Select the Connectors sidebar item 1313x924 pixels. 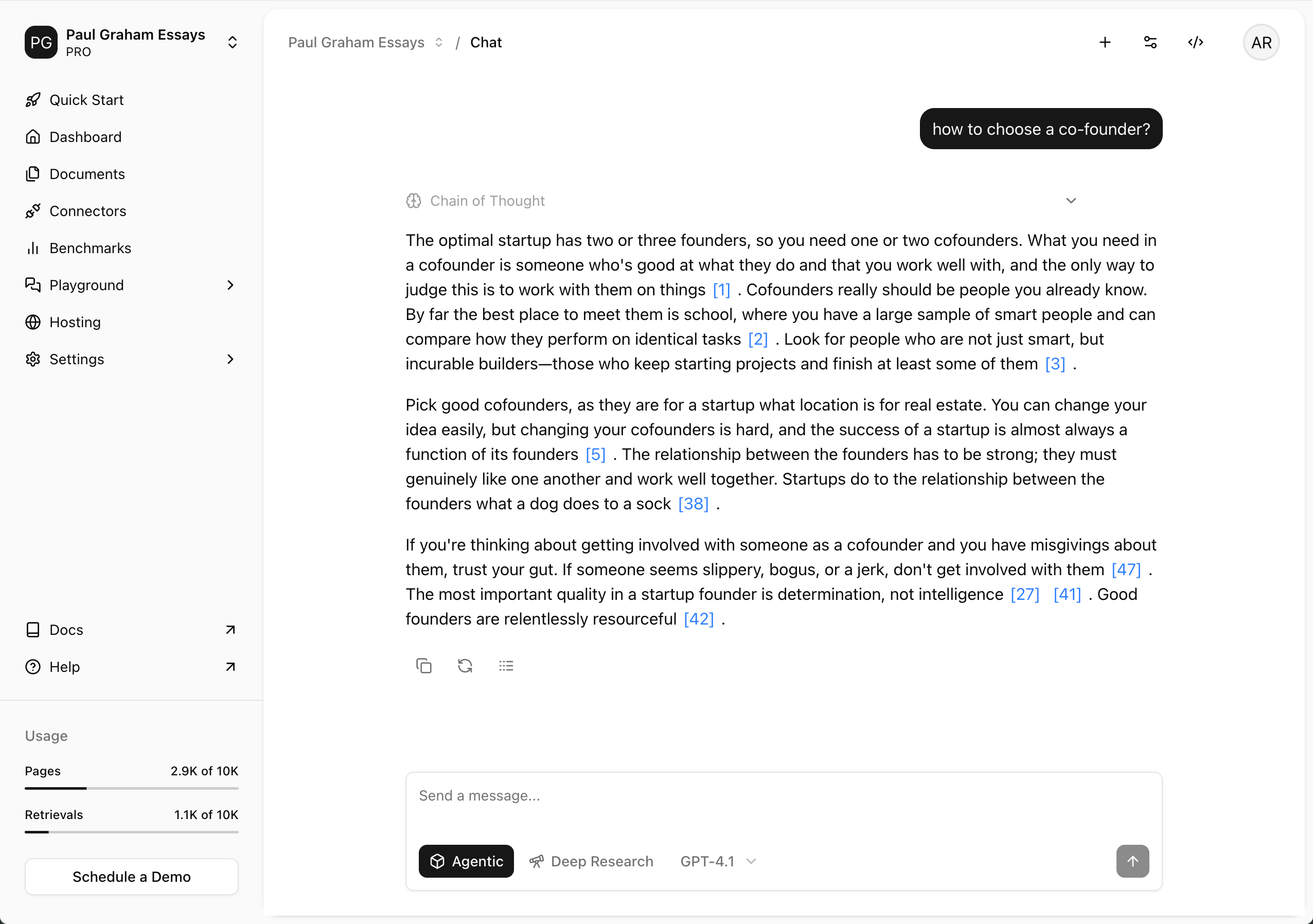(x=87, y=210)
